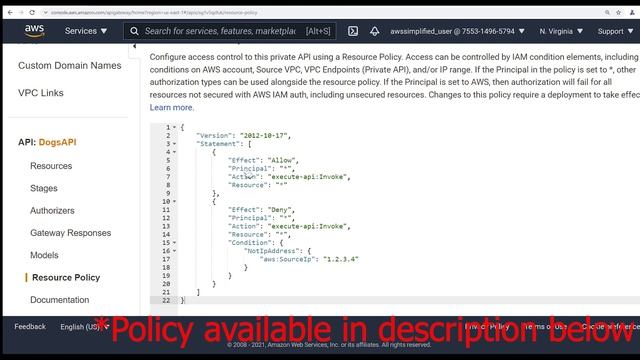Collapse the Statement fold at line 3
The height and width of the screenshot is (360, 640).
click(175, 144)
